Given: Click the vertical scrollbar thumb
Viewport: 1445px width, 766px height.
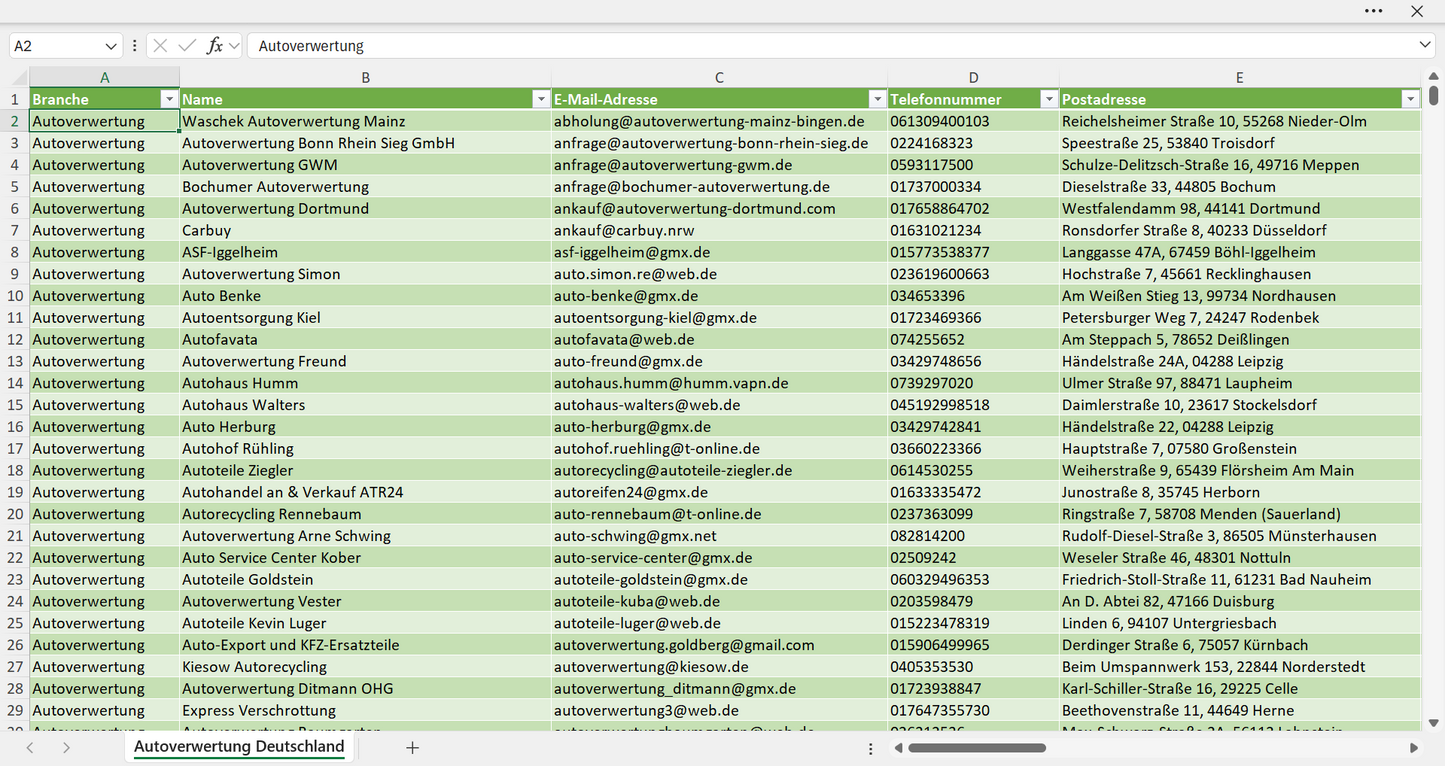Looking at the screenshot, I should [1434, 95].
